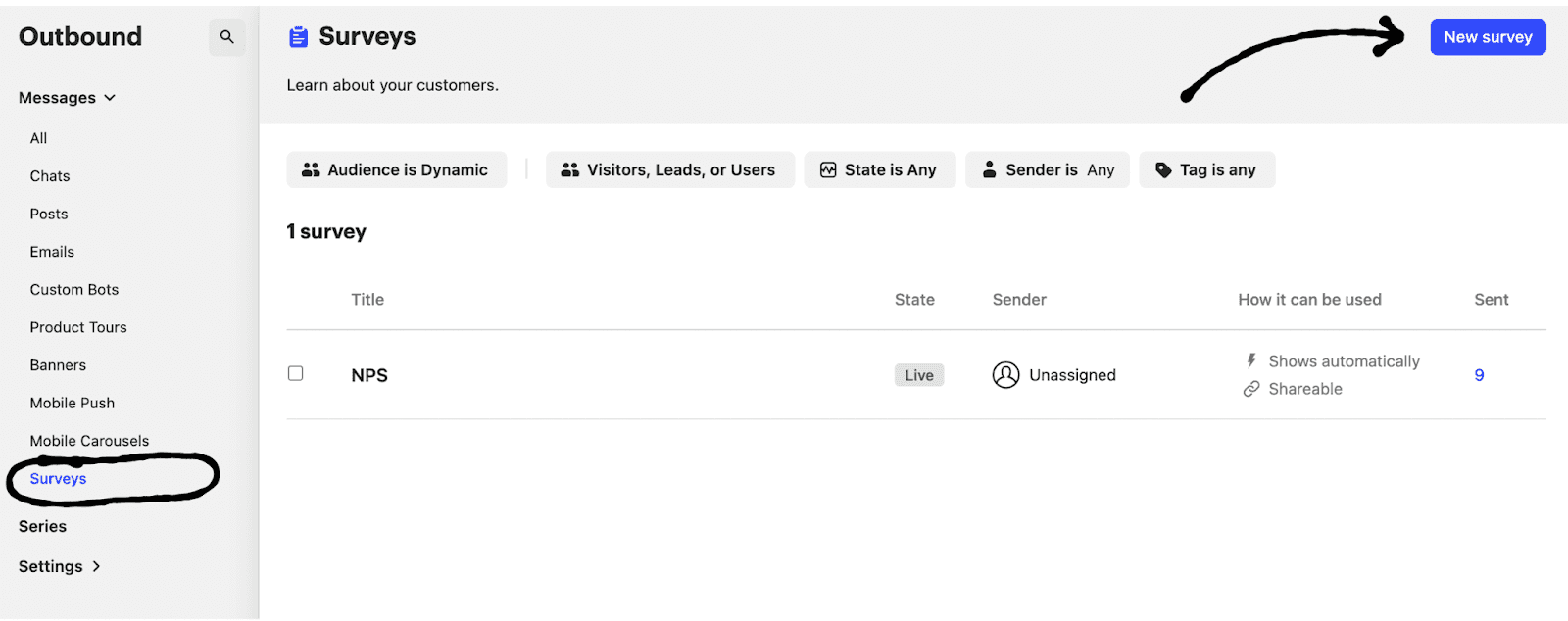1568x621 pixels.
Task: Click the Surveys clipboard icon in header
Action: [298, 37]
